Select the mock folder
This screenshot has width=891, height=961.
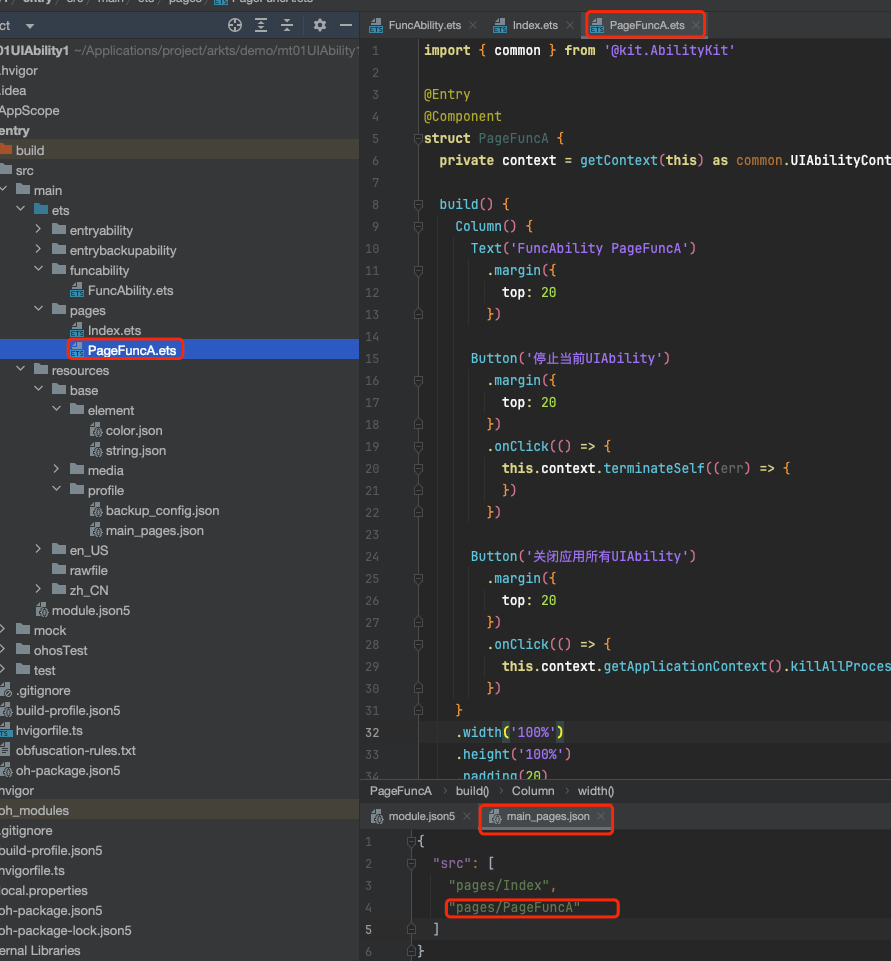[x=50, y=631]
